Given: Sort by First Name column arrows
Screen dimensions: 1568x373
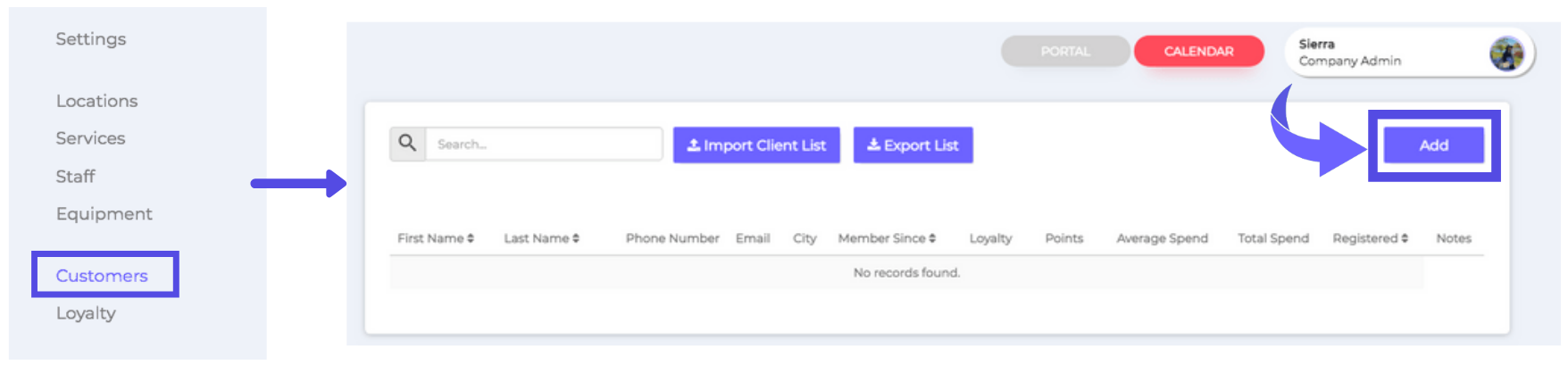Looking at the screenshot, I should click(471, 238).
